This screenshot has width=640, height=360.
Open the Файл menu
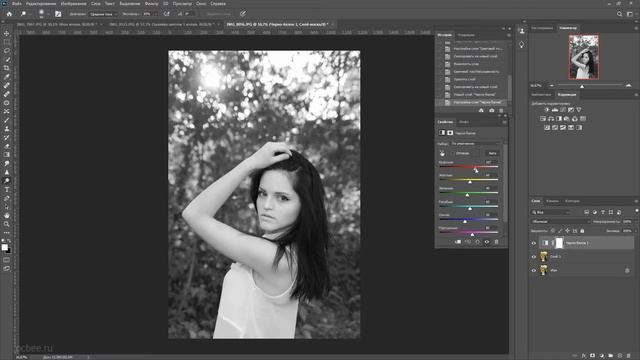pos(17,4)
